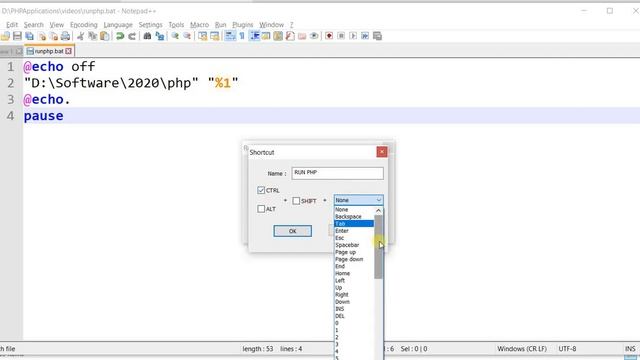Click the Save file toolbar icon

pyautogui.click(x=17, y=36)
